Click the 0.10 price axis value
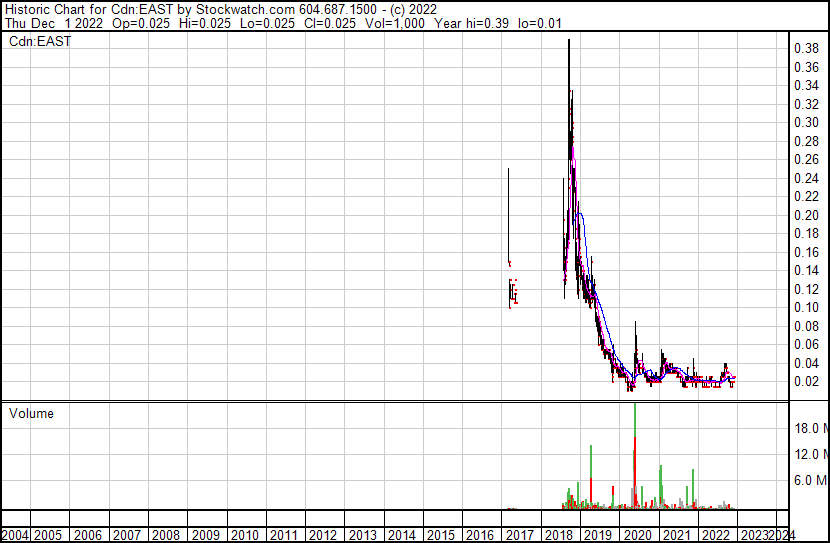830x543 pixels. (x=806, y=307)
